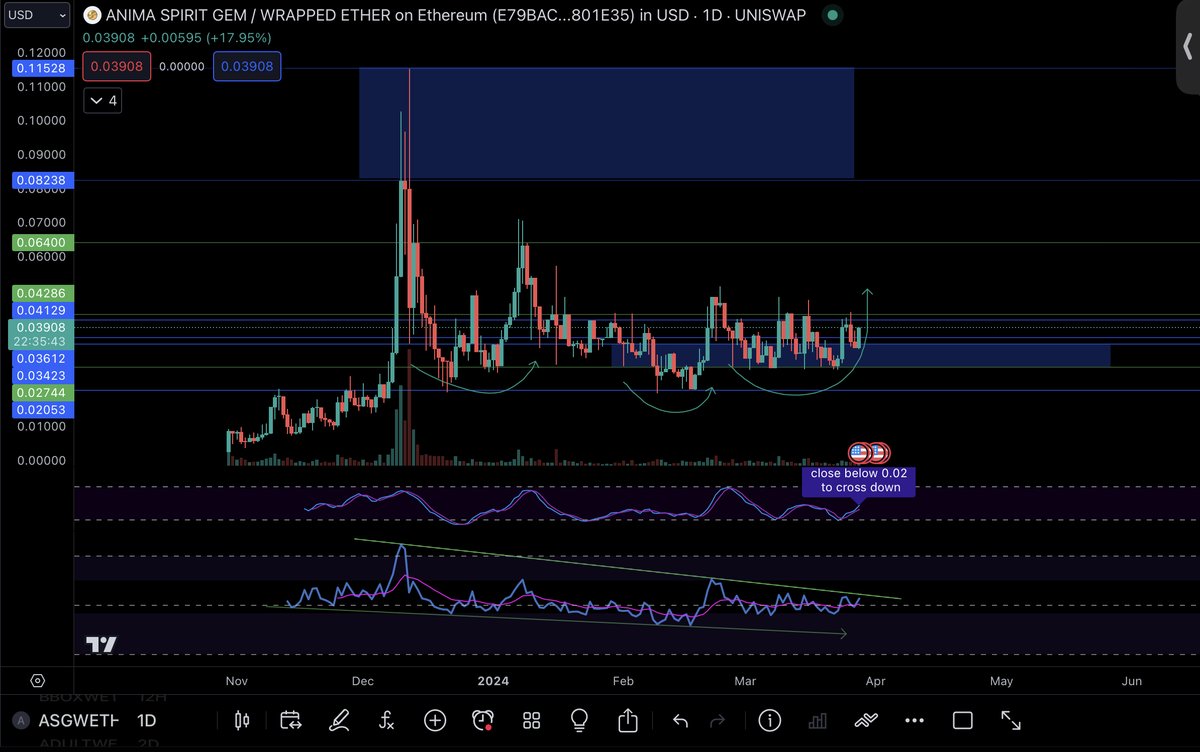Image resolution: width=1200 pixels, height=752 pixels.
Task: Expand the collapsed 4 indicators legend
Action: click(102, 100)
